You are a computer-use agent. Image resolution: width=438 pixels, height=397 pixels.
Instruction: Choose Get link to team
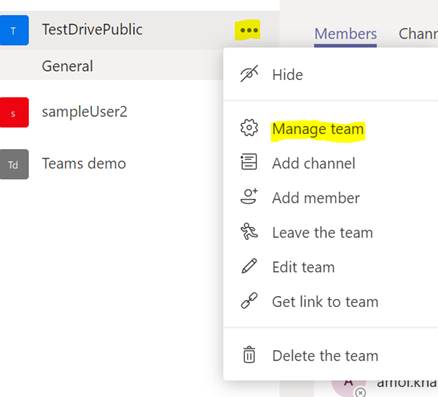pyautogui.click(x=325, y=302)
